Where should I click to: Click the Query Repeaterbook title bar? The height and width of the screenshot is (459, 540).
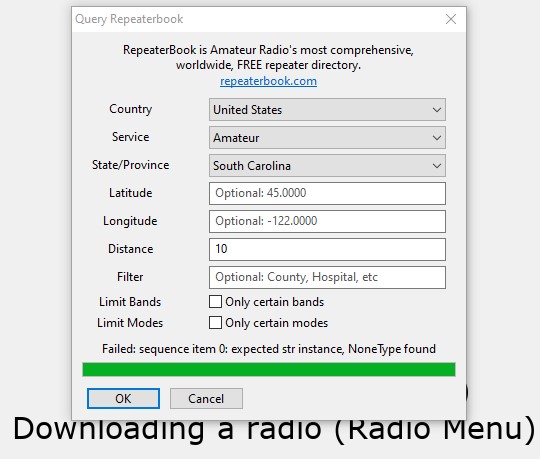(x=255, y=19)
